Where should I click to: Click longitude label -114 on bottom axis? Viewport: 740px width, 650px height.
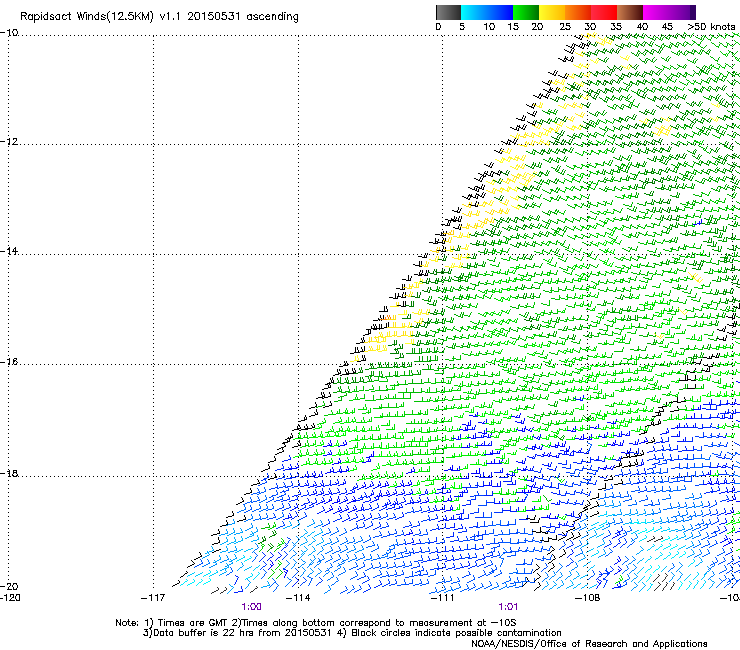pyautogui.click(x=298, y=598)
